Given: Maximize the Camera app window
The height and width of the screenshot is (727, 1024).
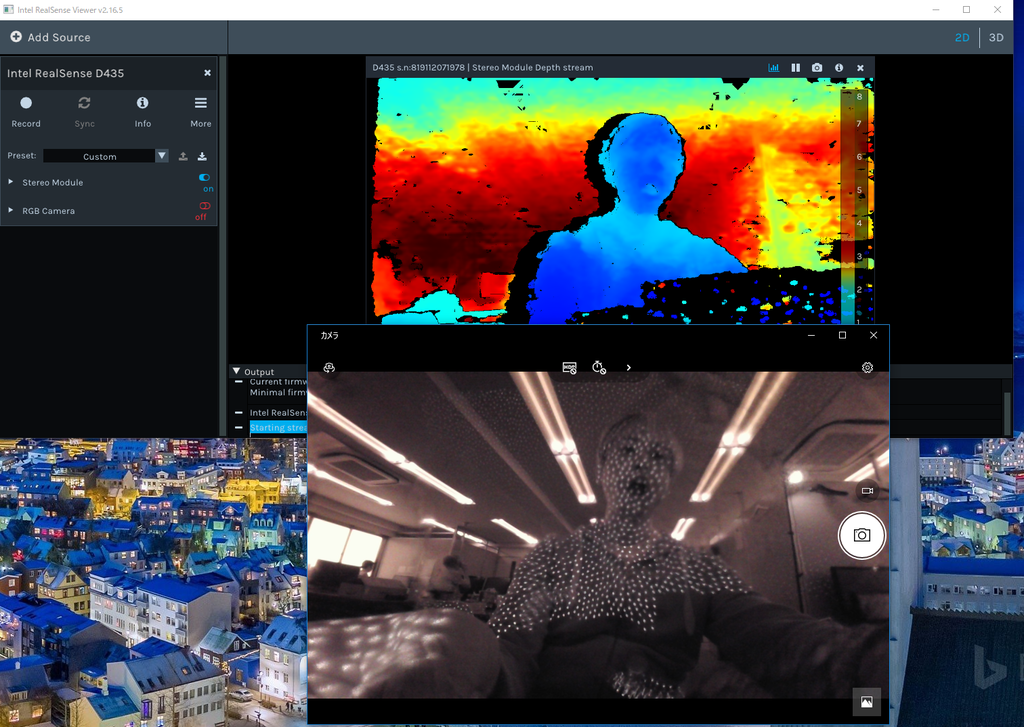Looking at the screenshot, I should click(842, 335).
